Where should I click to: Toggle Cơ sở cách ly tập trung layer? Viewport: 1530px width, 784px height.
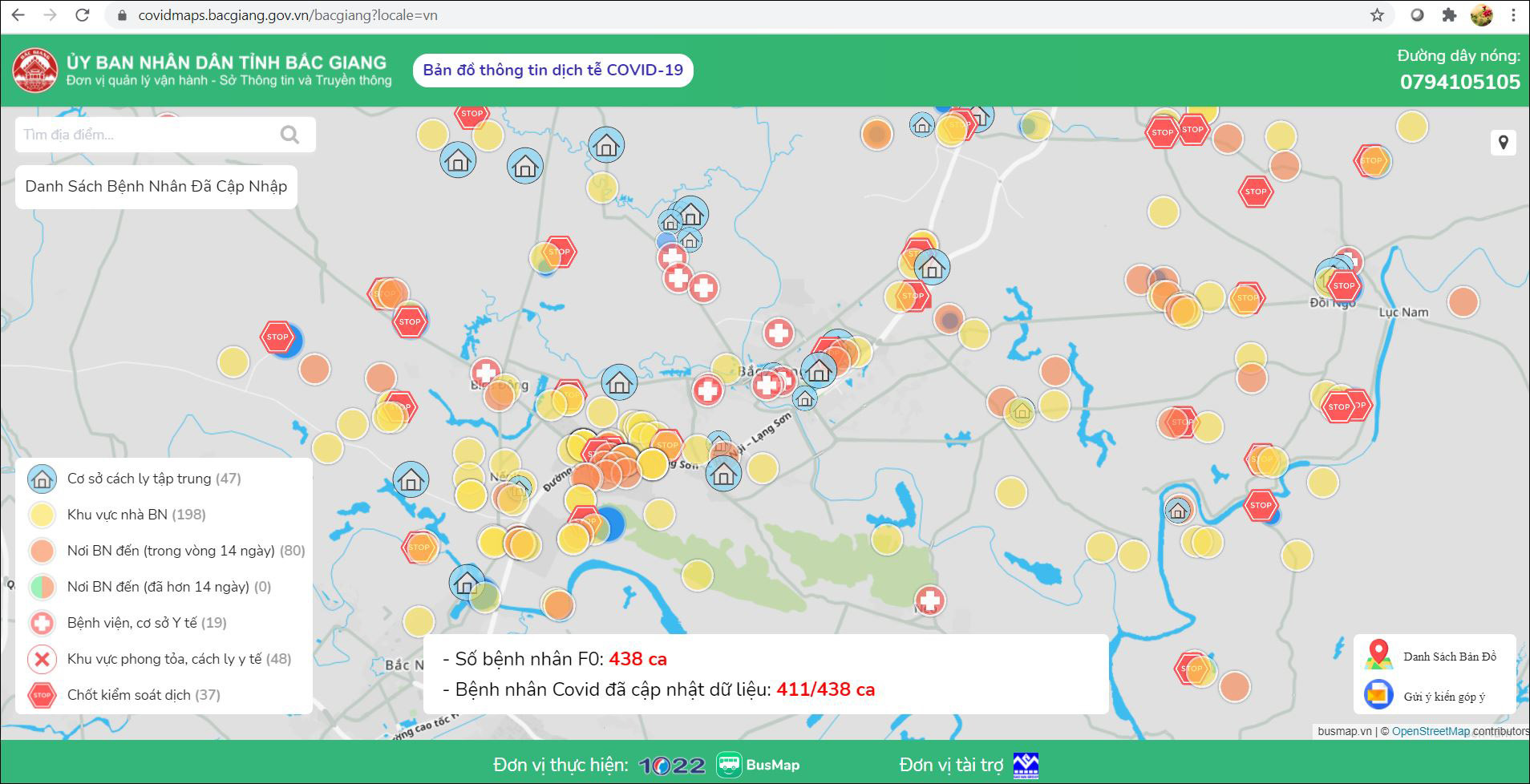[42, 479]
